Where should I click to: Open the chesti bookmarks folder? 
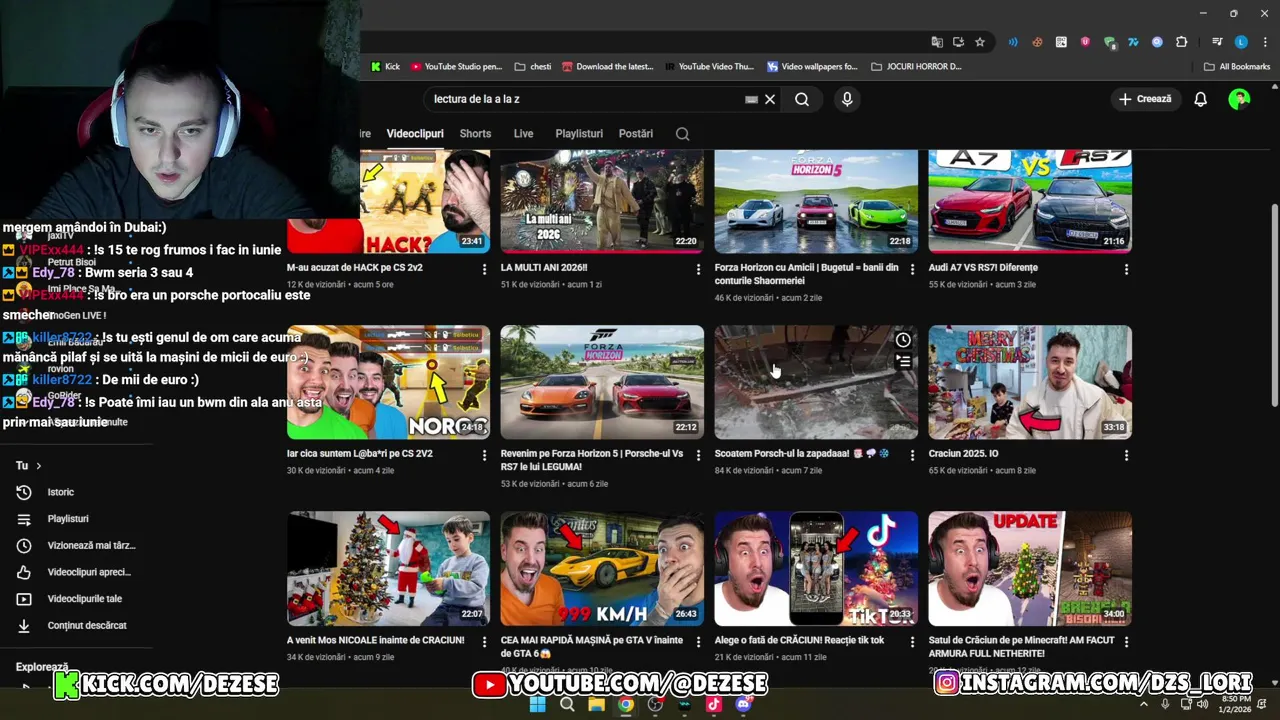coord(533,67)
